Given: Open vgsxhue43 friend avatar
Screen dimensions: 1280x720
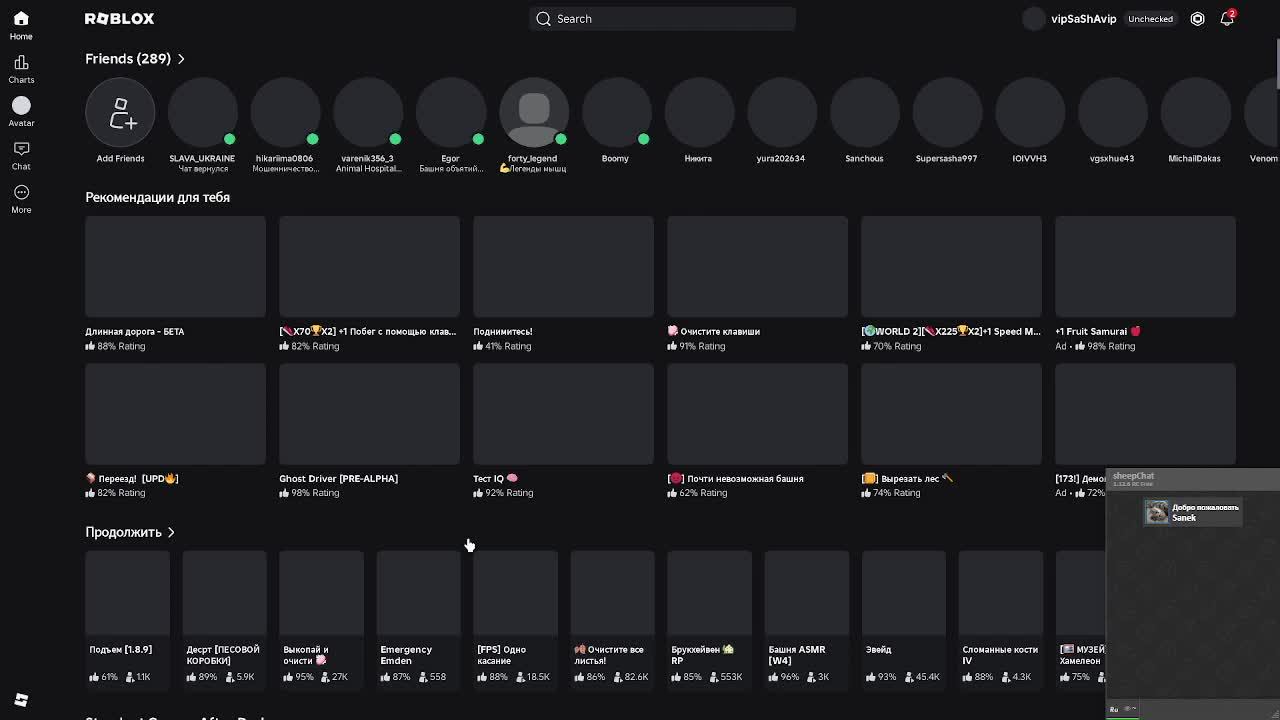Looking at the screenshot, I should (x=1113, y=113).
